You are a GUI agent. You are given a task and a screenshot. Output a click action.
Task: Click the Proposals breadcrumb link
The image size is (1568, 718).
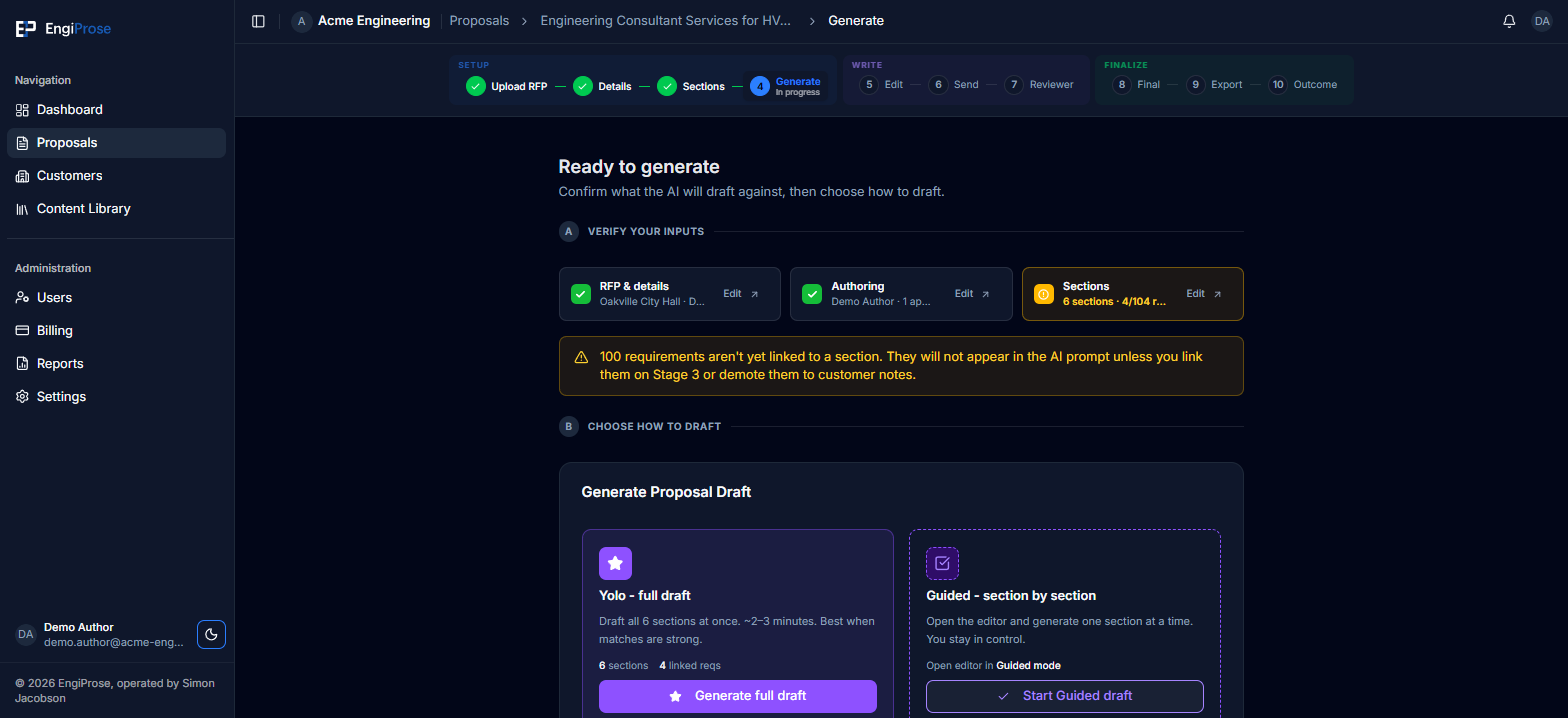point(479,21)
